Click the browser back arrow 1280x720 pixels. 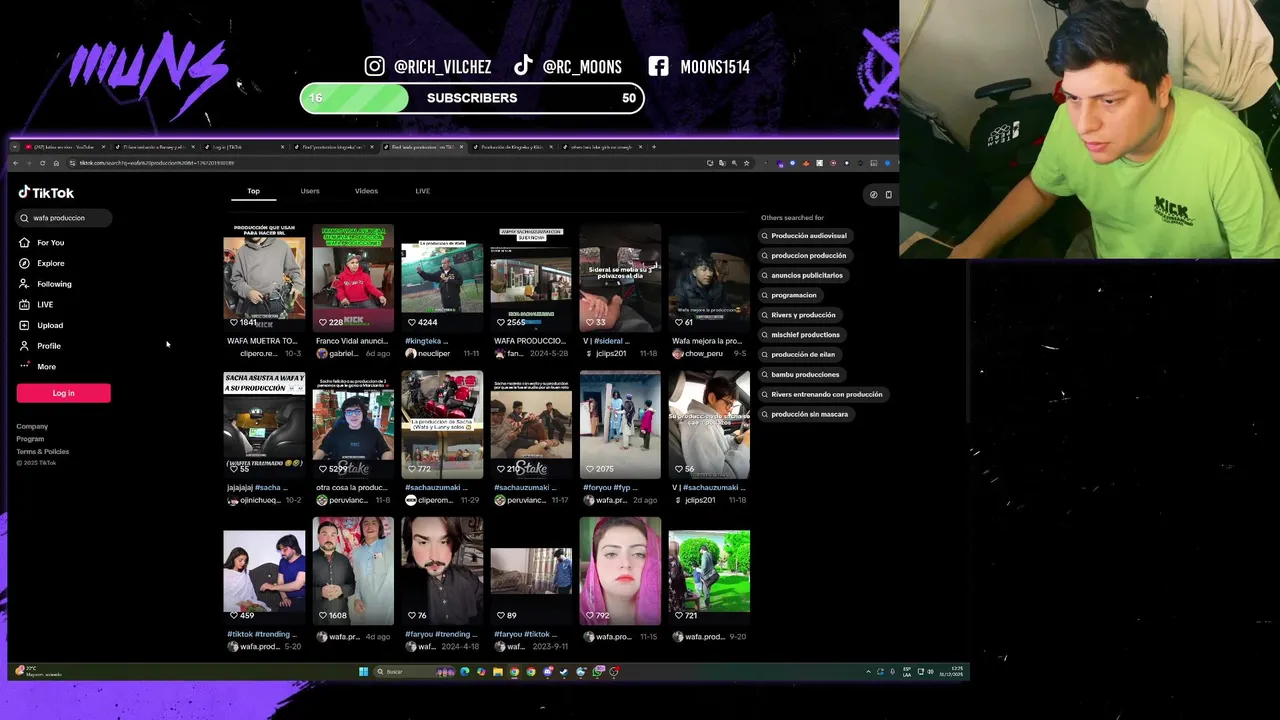pos(15,162)
